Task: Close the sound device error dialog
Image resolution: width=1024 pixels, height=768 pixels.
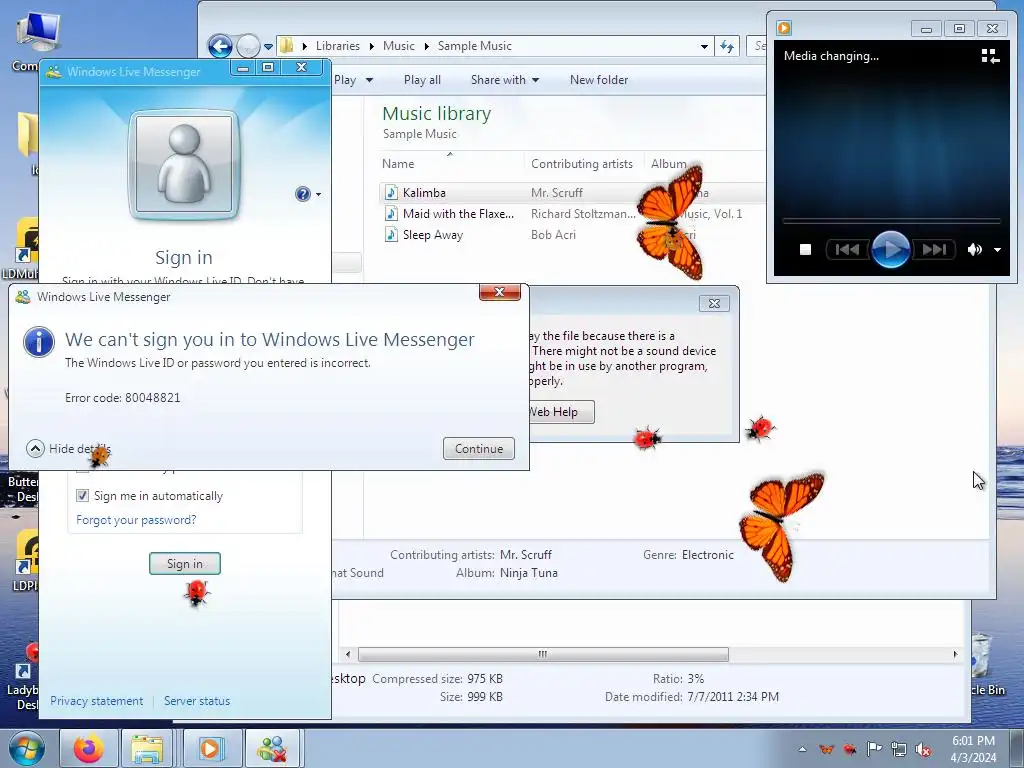Action: (714, 304)
